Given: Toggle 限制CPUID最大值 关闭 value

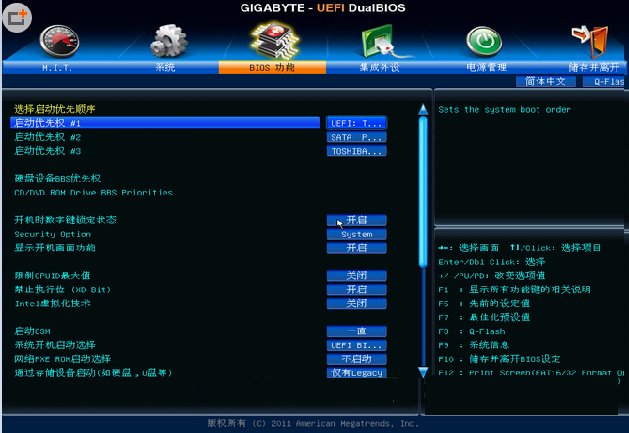Looking at the screenshot, I should pyautogui.click(x=356, y=276).
